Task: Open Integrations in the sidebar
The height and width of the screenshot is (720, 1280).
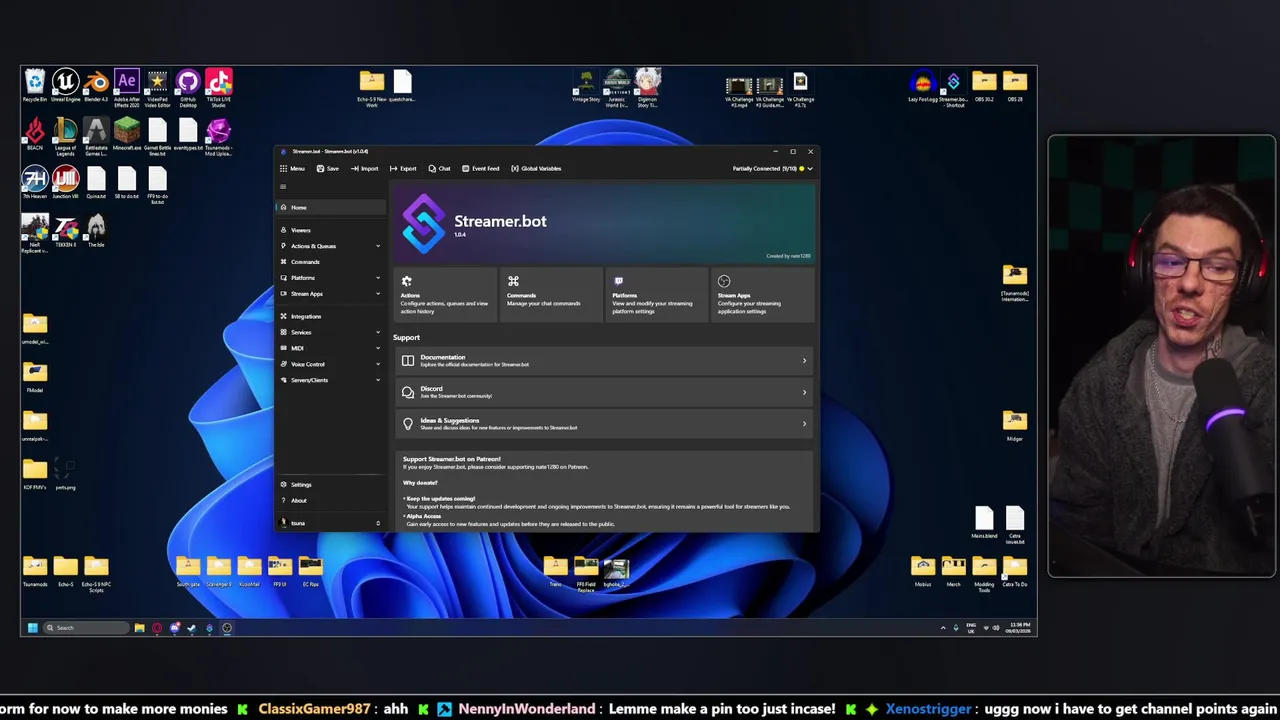Action: [x=331, y=316]
